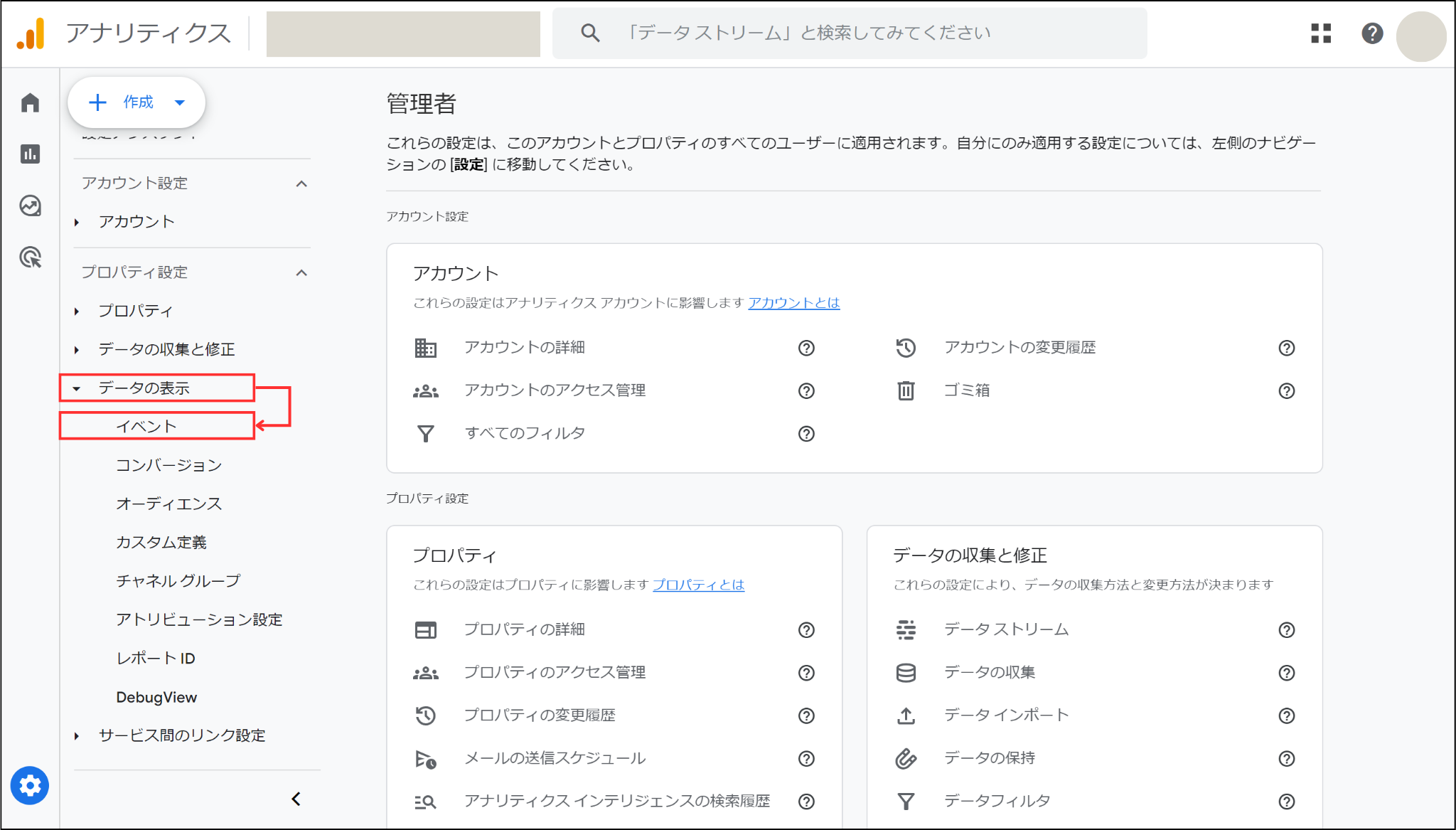Open the Google apps grid icon

(x=1321, y=33)
